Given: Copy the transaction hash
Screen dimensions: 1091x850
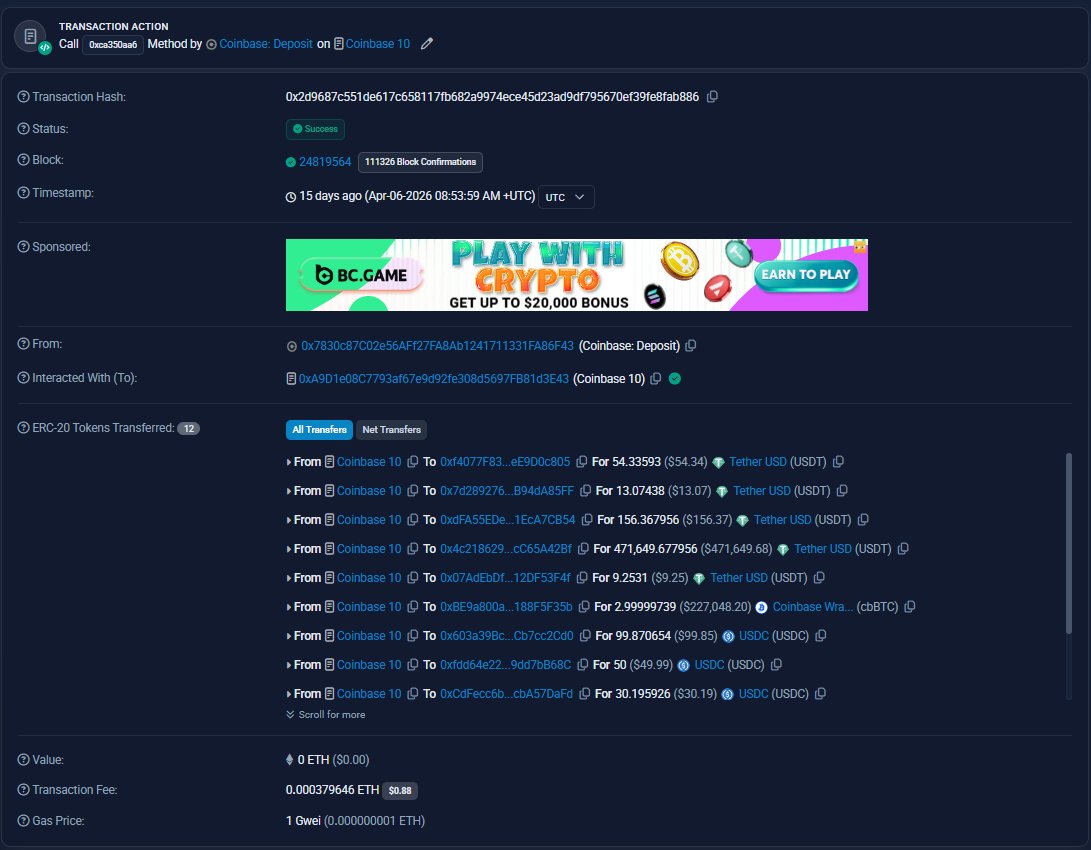Looking at the screenshot, I should coord(712,97).
